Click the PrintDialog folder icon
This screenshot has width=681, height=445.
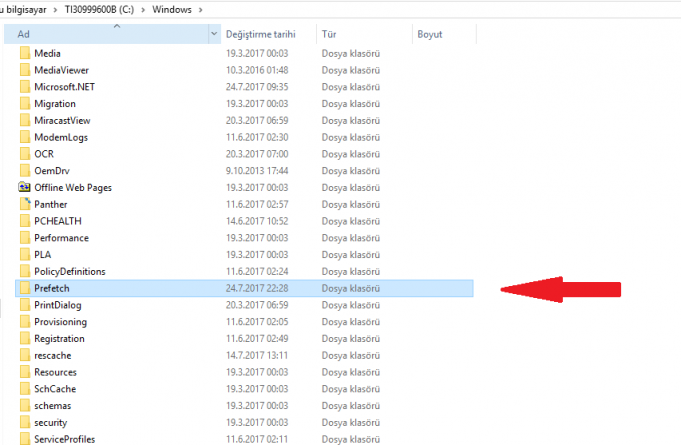(x=25, y=305)
